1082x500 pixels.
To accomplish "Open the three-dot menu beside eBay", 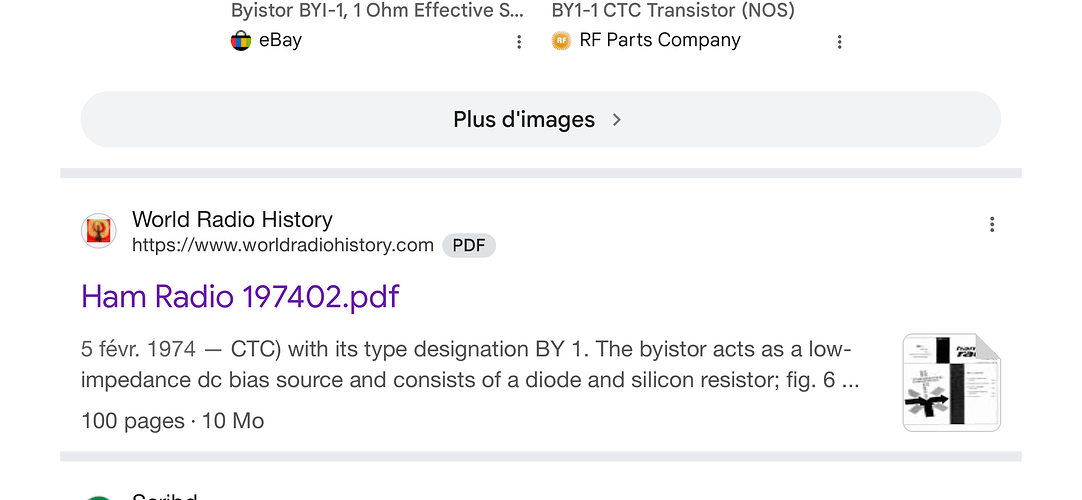I will (519, 42).
